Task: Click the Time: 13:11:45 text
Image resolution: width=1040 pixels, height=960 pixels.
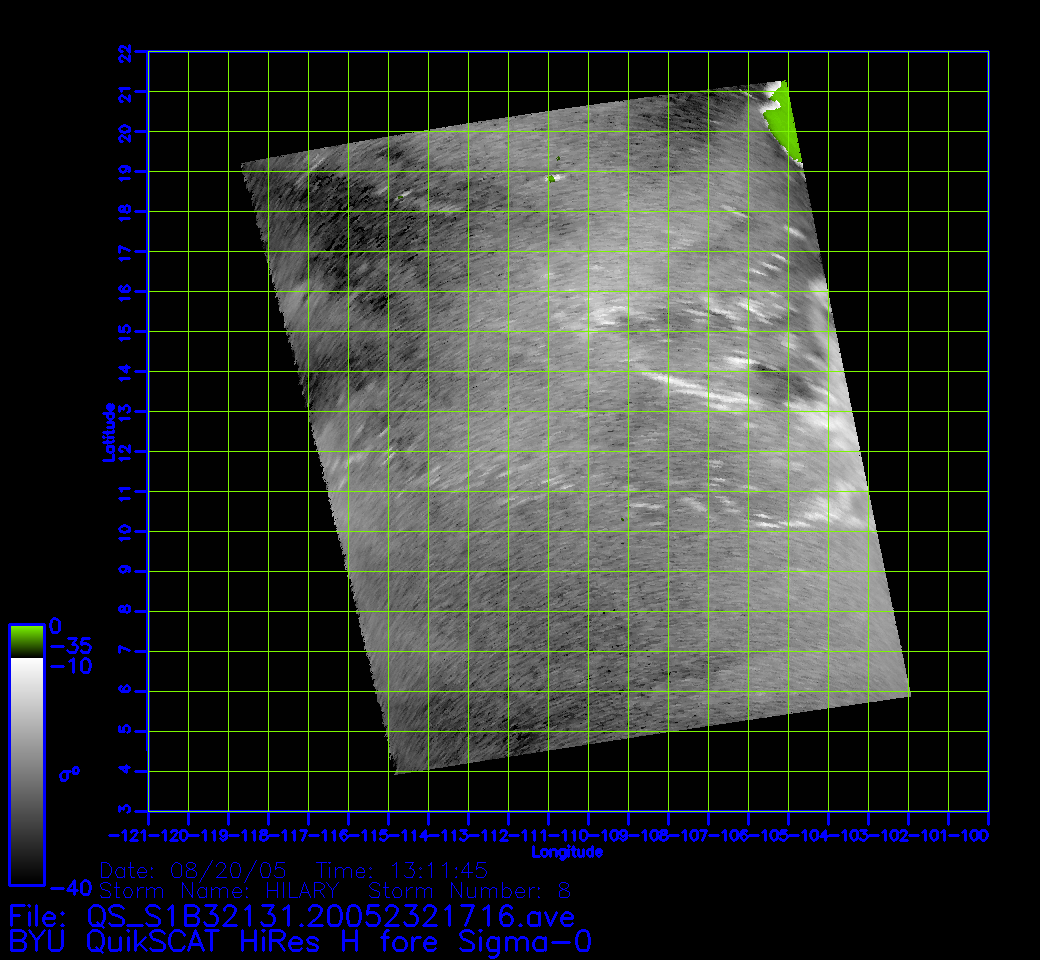Action: pyautogui.click(x=401, y=869)
